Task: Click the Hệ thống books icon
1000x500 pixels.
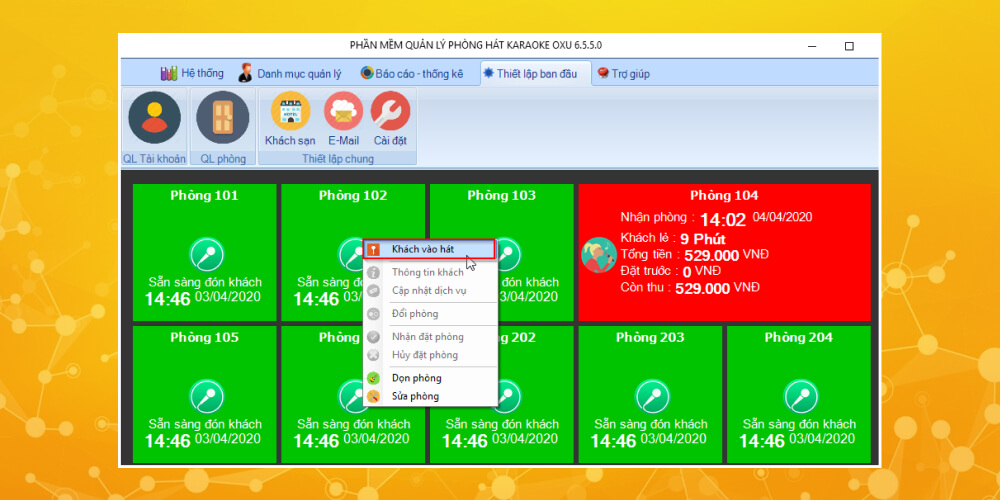Action: pos(169,73)
